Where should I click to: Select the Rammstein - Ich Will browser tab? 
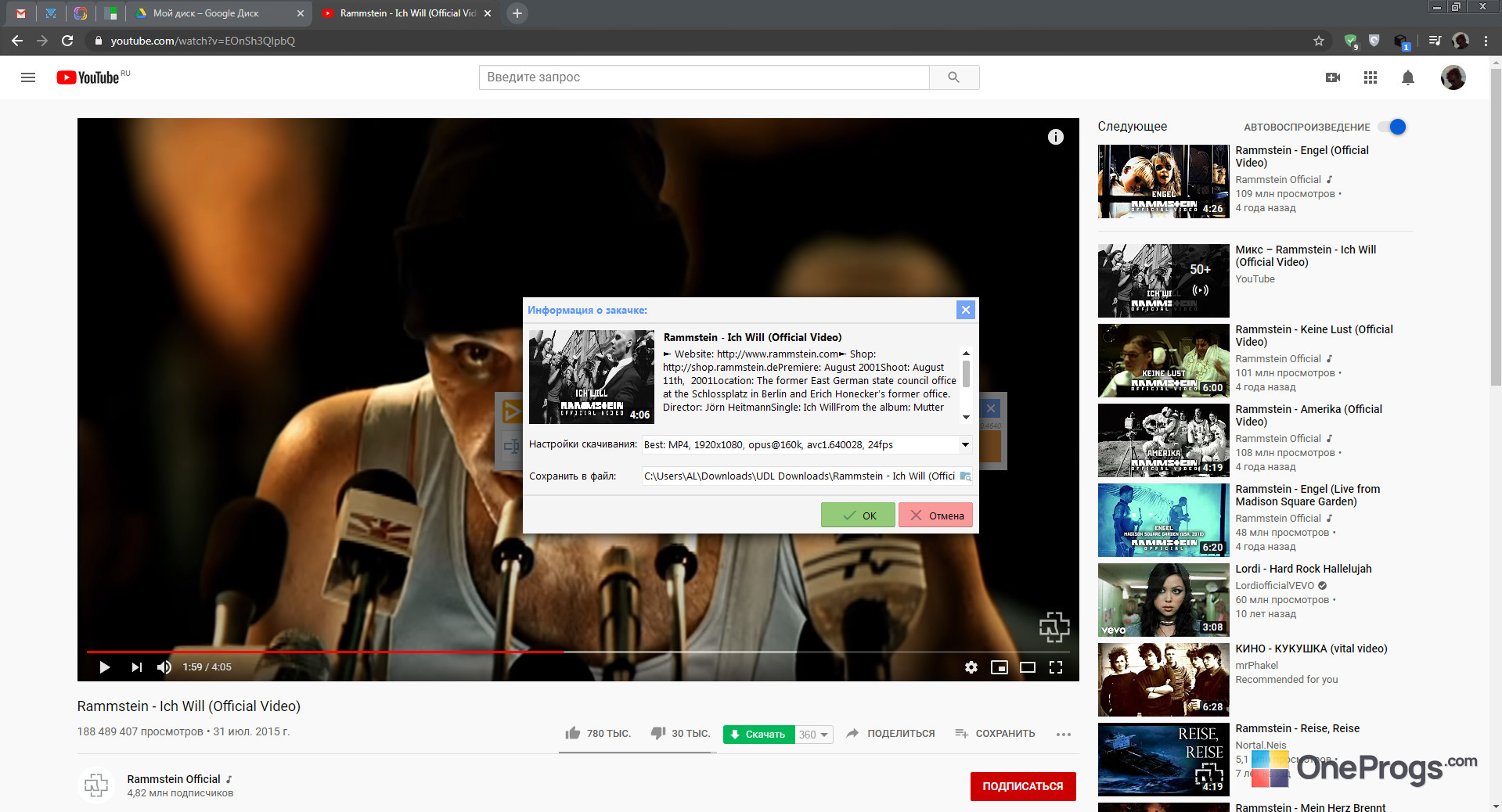(x=407, y=13)
